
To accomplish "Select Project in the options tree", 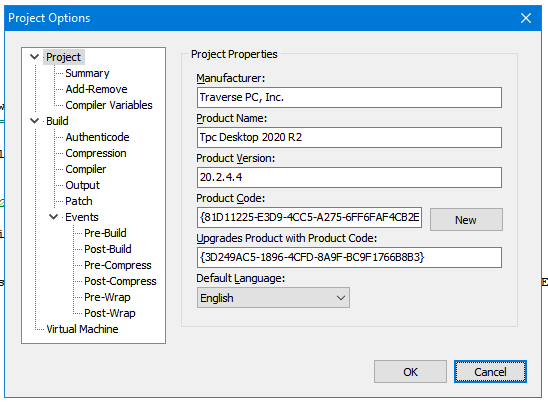I will [x=63, y=57].
